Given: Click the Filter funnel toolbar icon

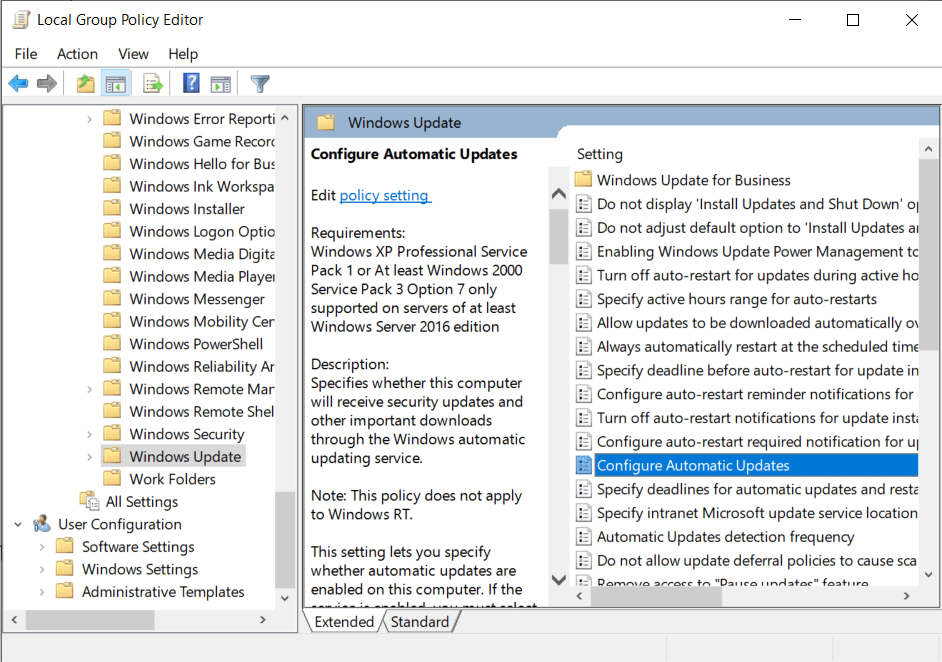Looking at the screenshot, I should 260,84.
